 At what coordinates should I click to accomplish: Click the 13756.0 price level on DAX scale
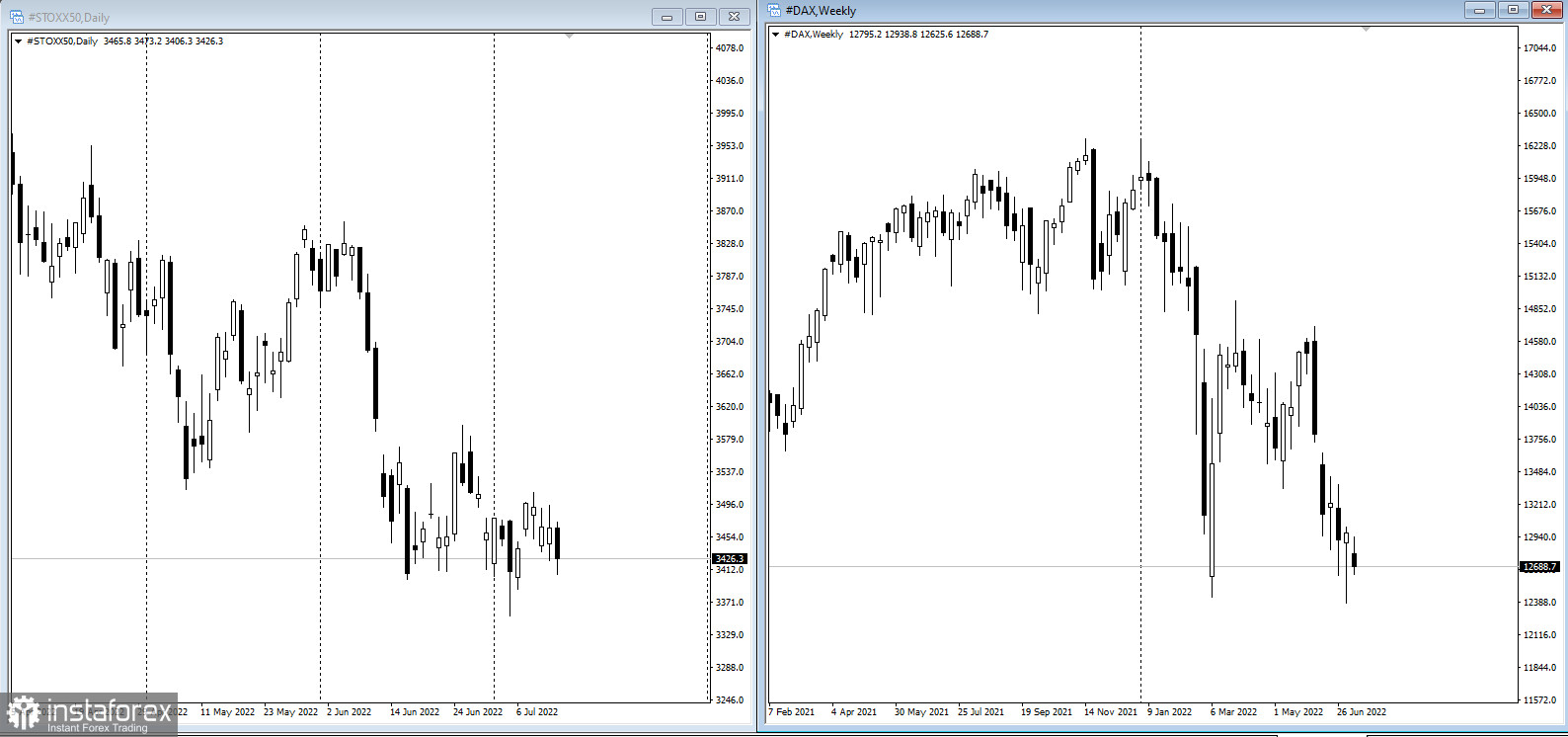click(x=1539, y=440)
